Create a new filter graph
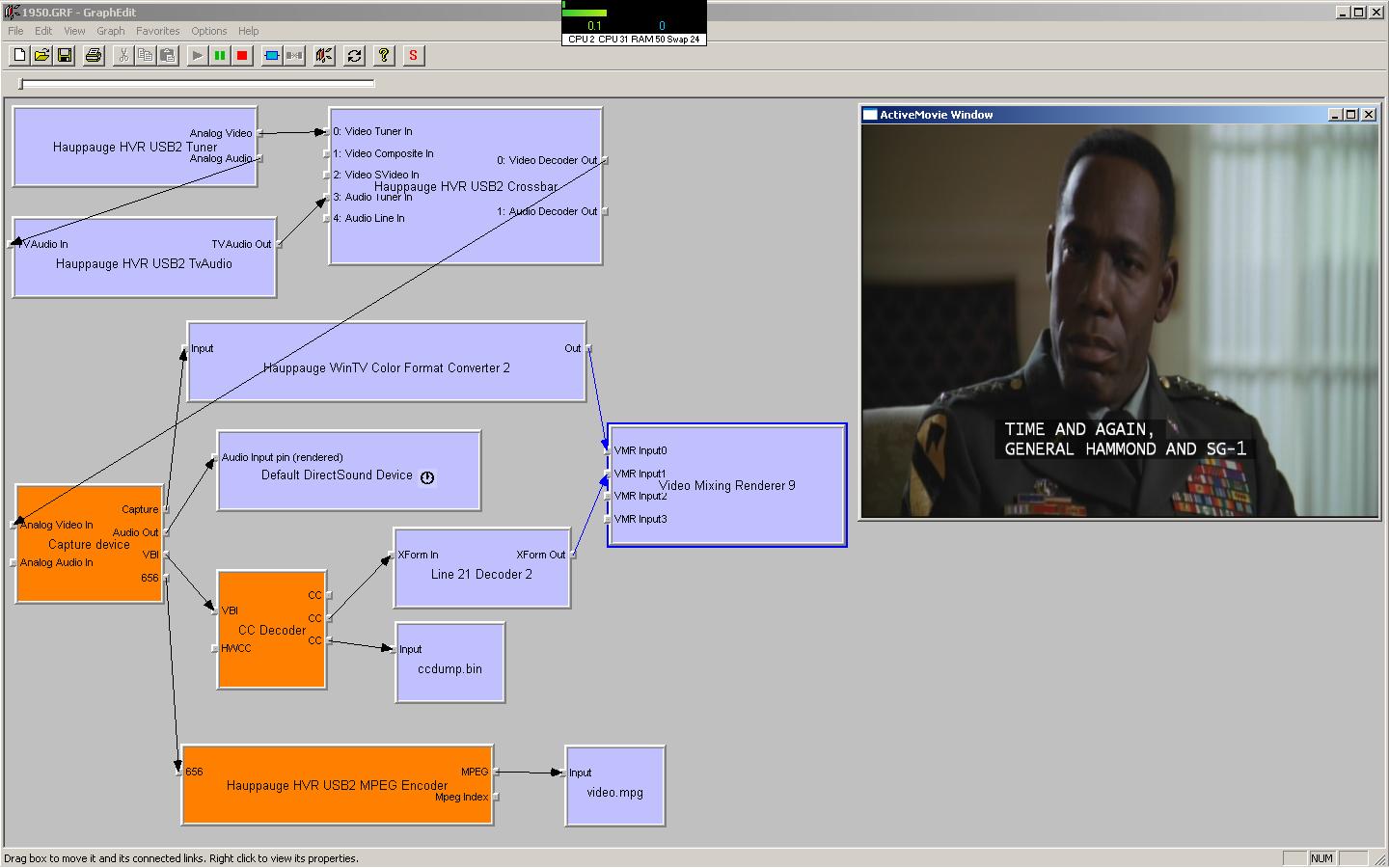This screenshot has height=868, width=1389. click(19, 56)
